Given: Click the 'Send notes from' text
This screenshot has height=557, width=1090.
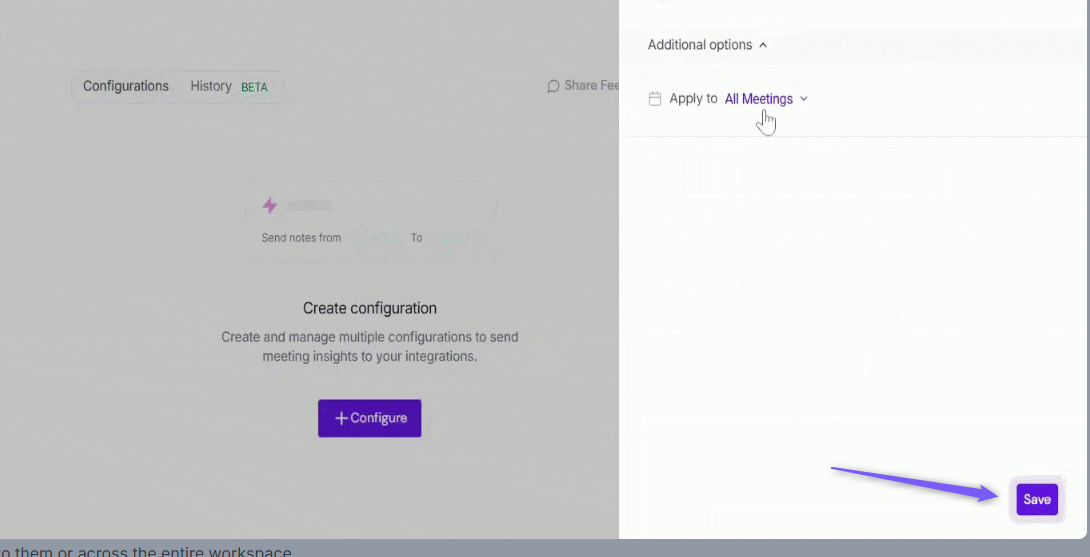Looking at the screenshot, I should pyautogui.click(x=301, y=238).
